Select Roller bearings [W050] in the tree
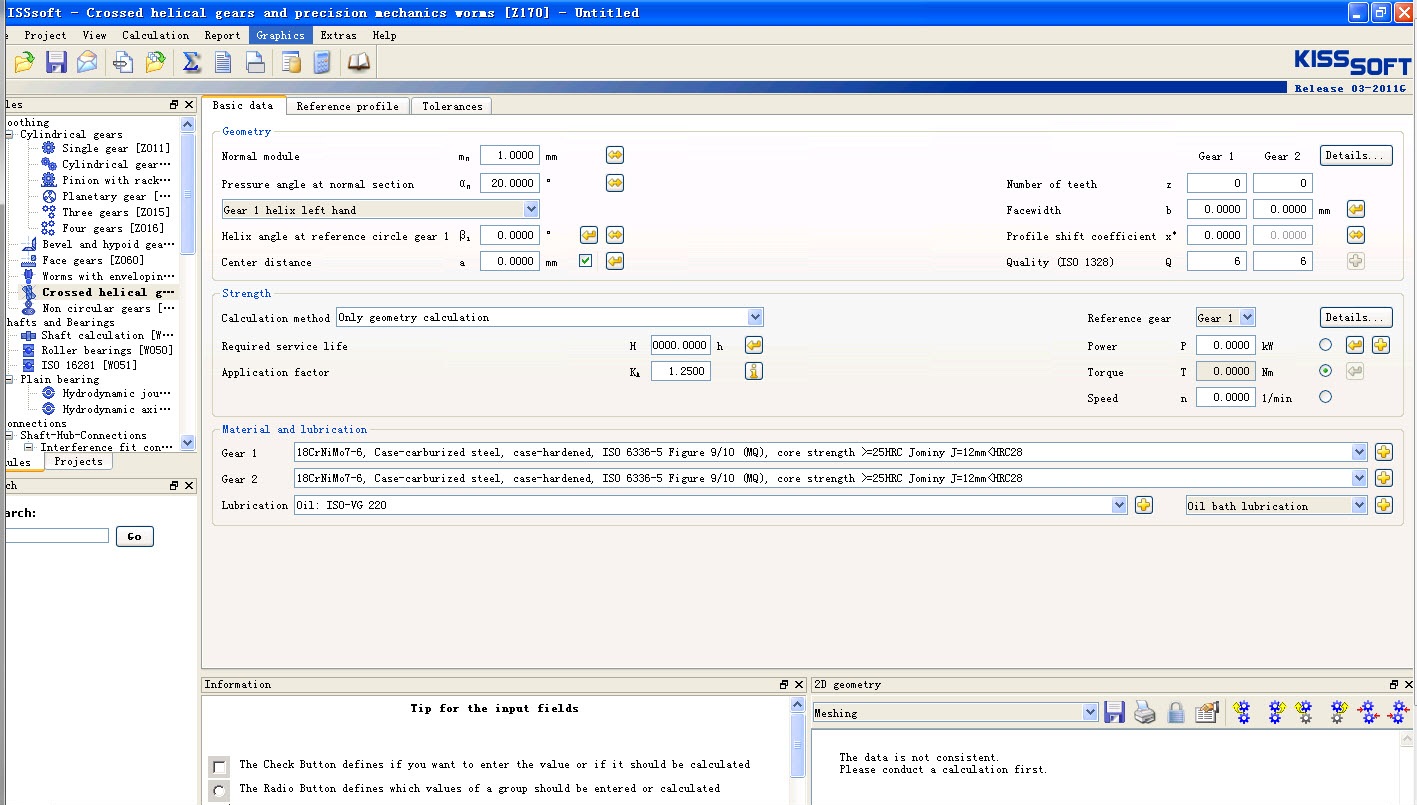The image size is (1417, 805). tap(107, 350)
